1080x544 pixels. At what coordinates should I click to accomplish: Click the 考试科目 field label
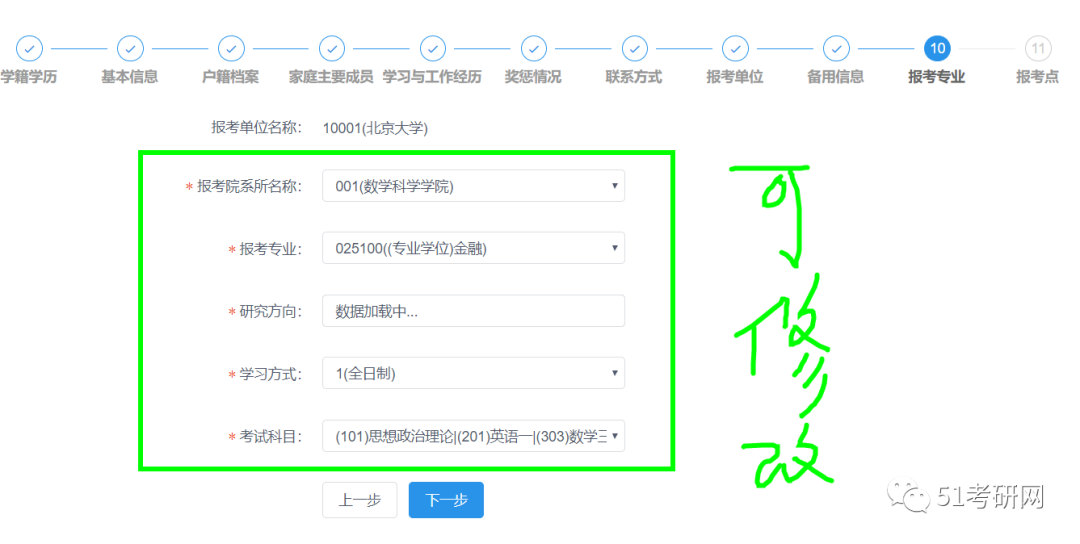271,437
